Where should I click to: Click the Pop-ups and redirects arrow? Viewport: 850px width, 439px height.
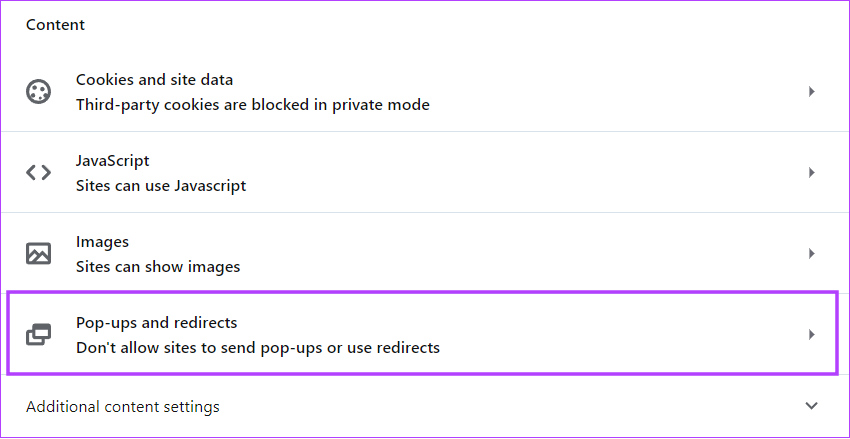tap(812, 334)
